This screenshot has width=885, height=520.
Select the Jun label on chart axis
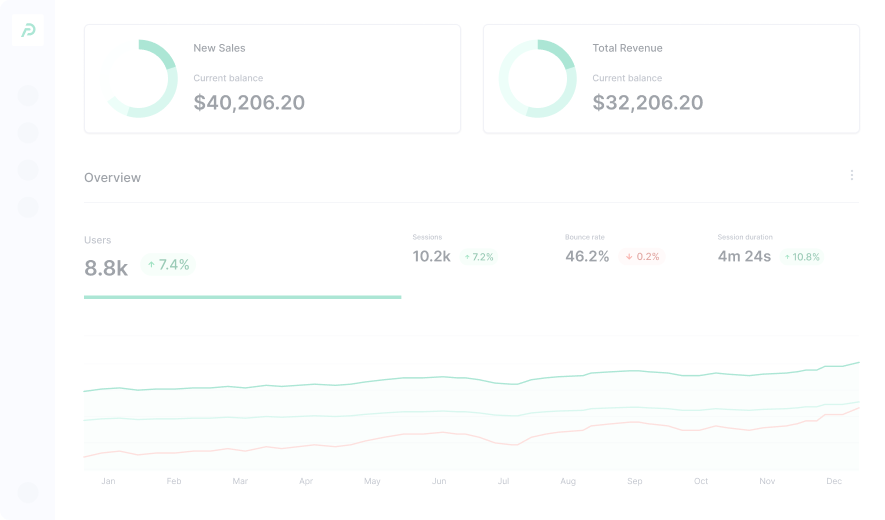438,482
